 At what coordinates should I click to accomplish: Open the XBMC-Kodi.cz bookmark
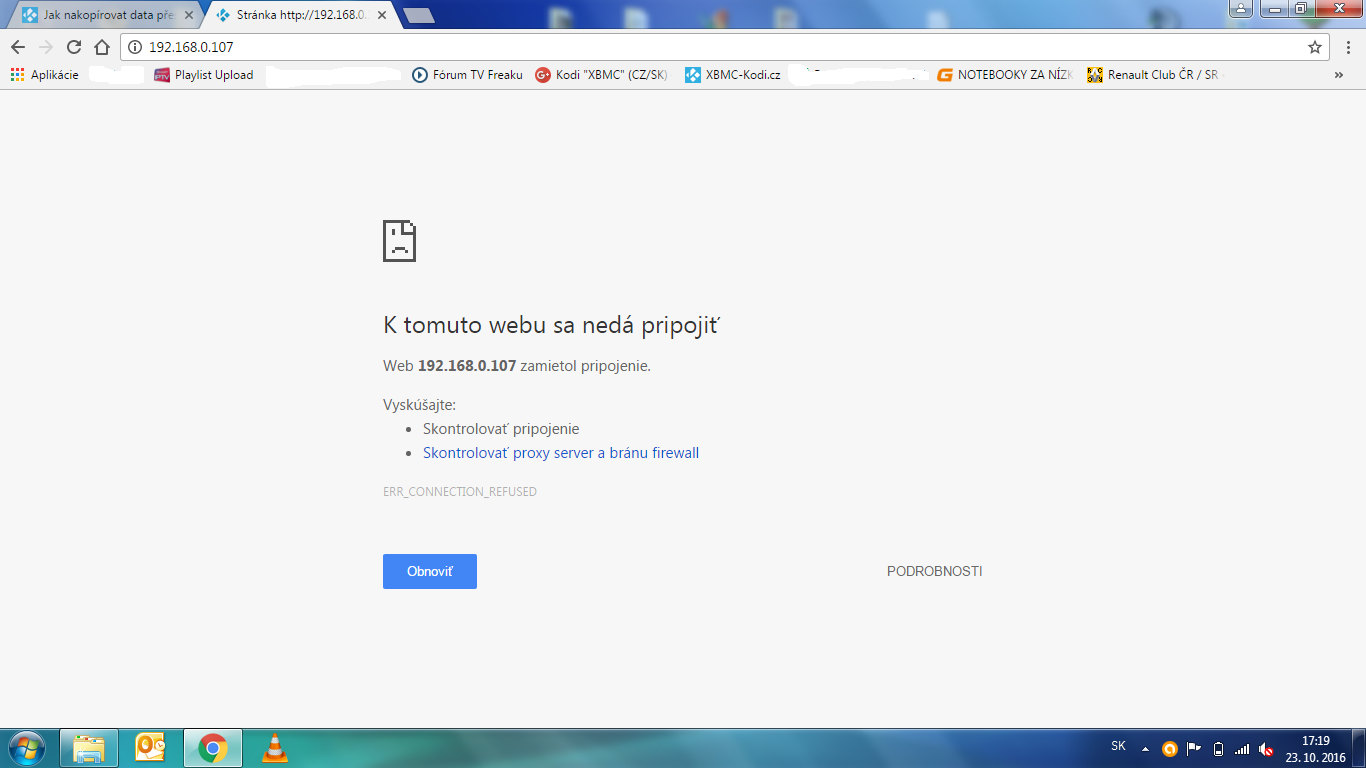point(733,75)
